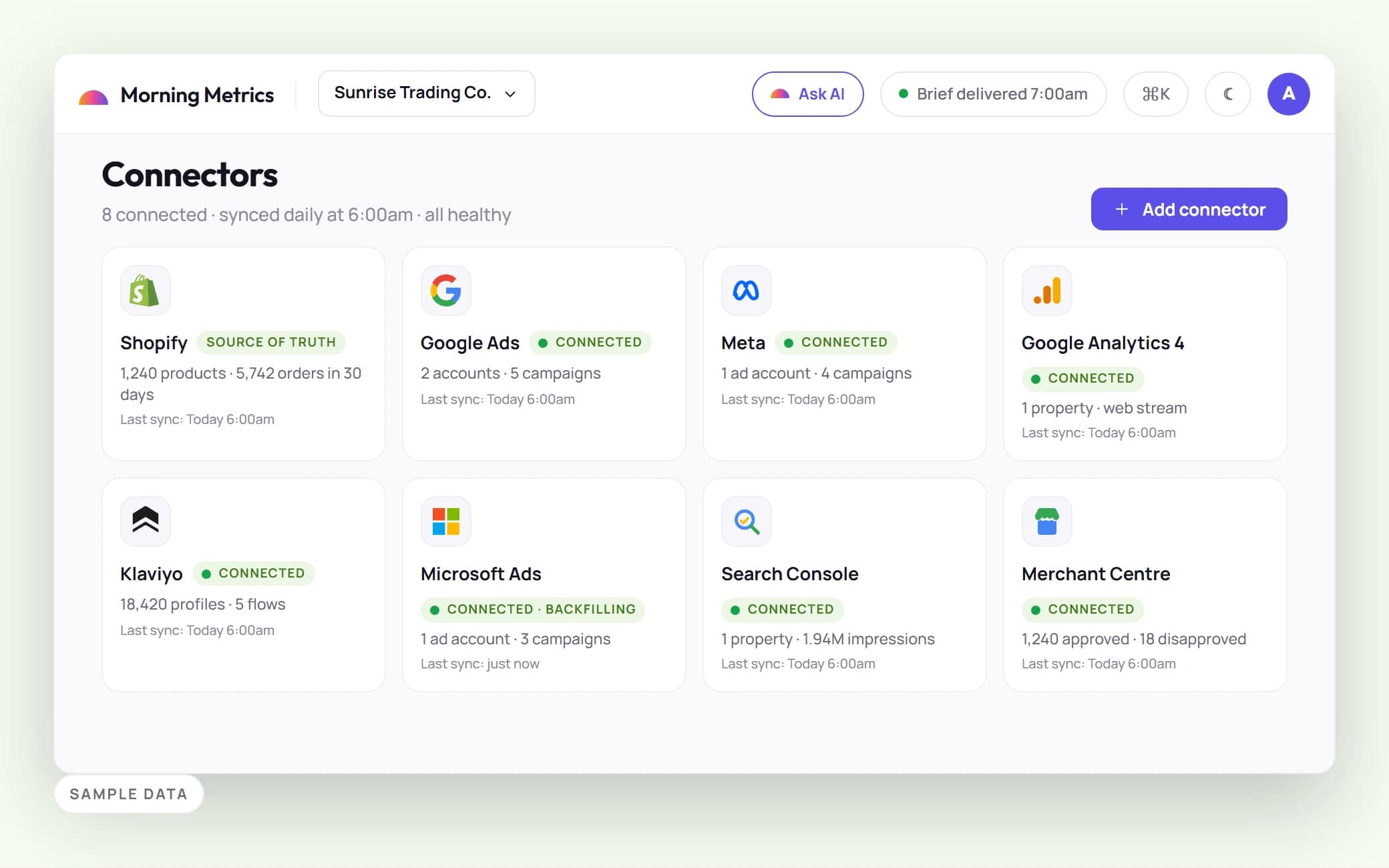Click '1 property · web stream' text
Viewport: 1389px width, 868px height.
[x=1104, y=408]
